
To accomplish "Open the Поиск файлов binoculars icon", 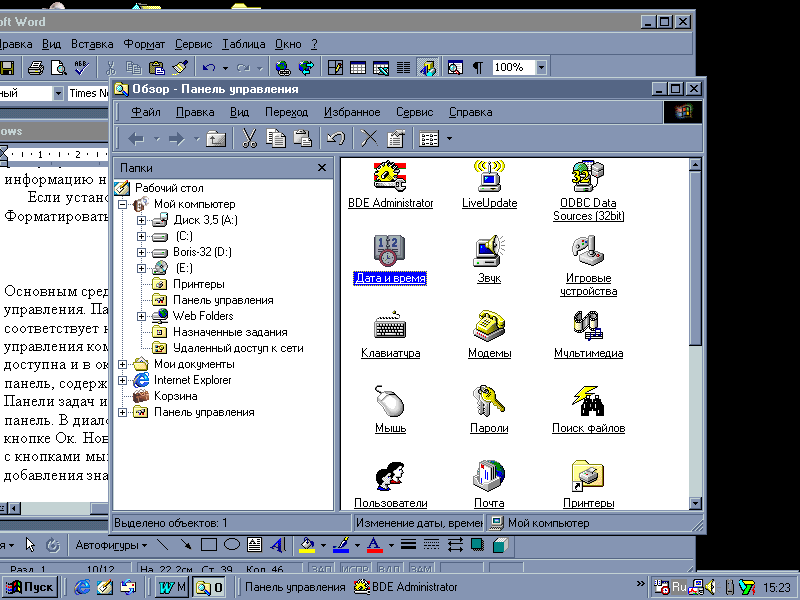I will pos(588,401).
